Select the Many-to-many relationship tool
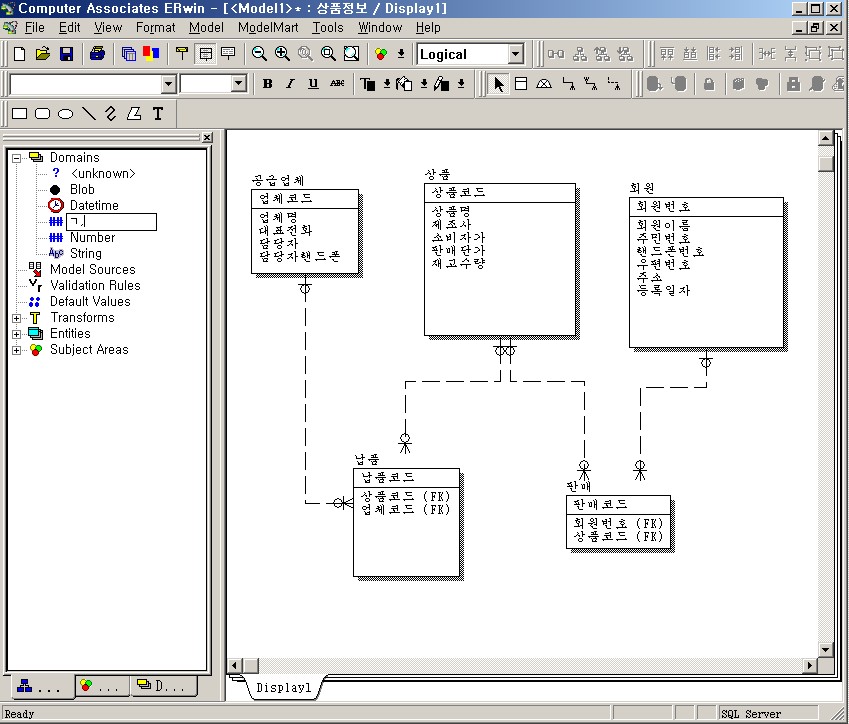Screen dimensions: 849x724 coord(591,84)
